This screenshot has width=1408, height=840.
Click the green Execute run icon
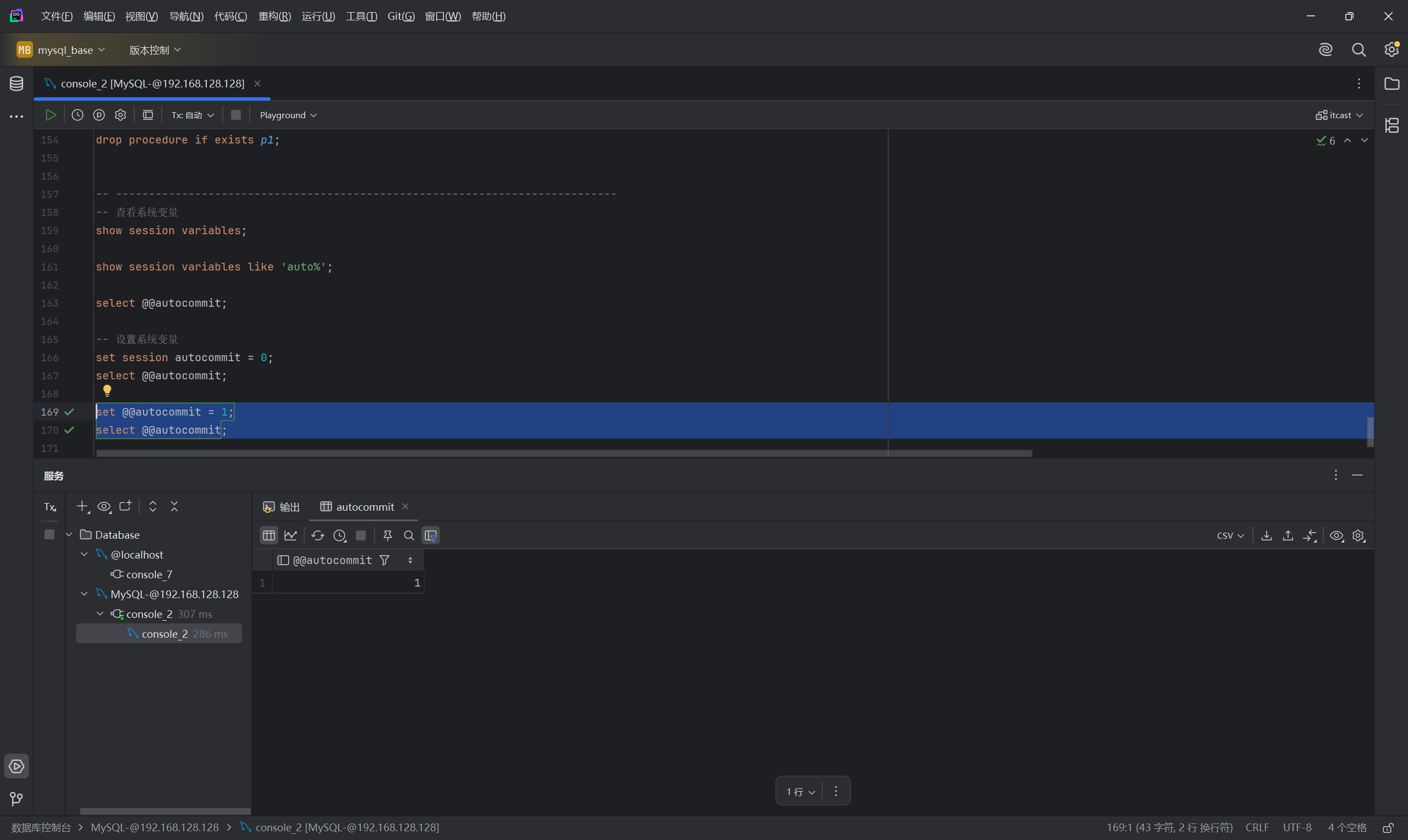point(51,115)
